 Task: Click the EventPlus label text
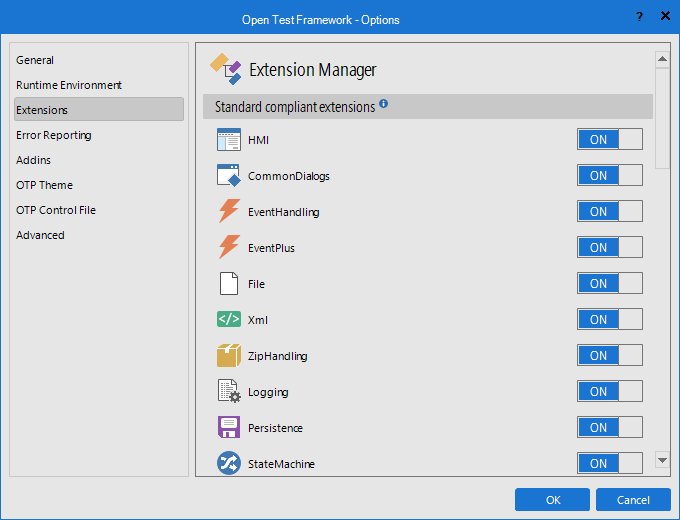(271, 248)
